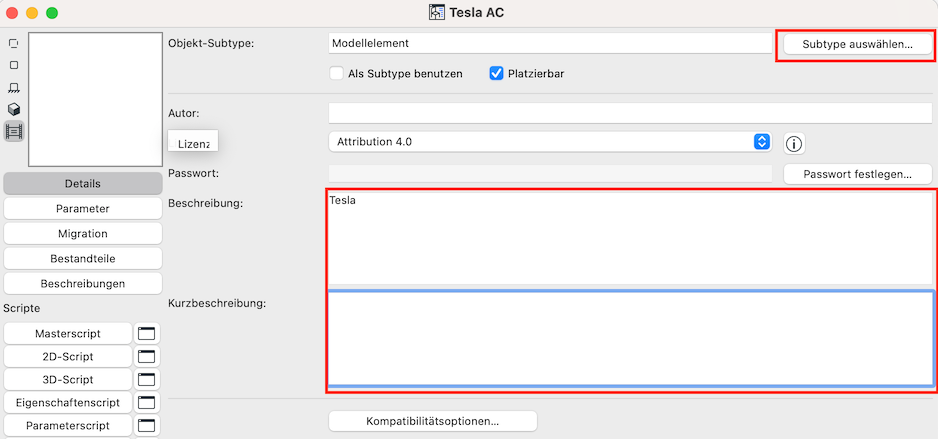
Task: Switch to the Parameter section
Action: tap(83, 209)
